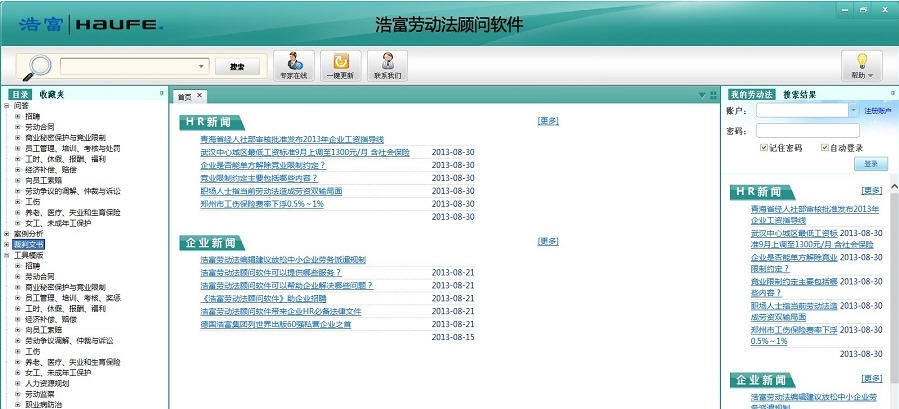Screen dimensions: 899x409
Task: Open 武汉中心城区最低工资标准 center link
Action: pyautogui.click(x=305, y=153)
